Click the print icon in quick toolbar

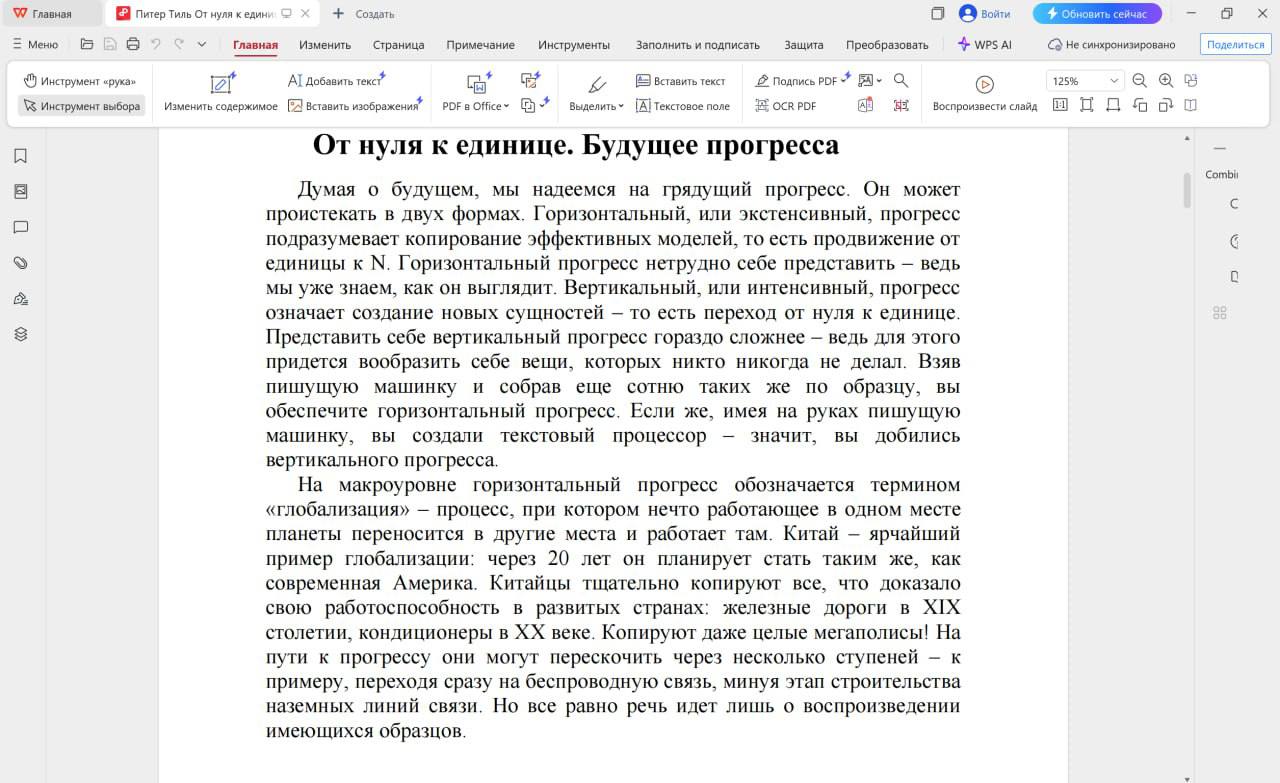tap(133, 44)
